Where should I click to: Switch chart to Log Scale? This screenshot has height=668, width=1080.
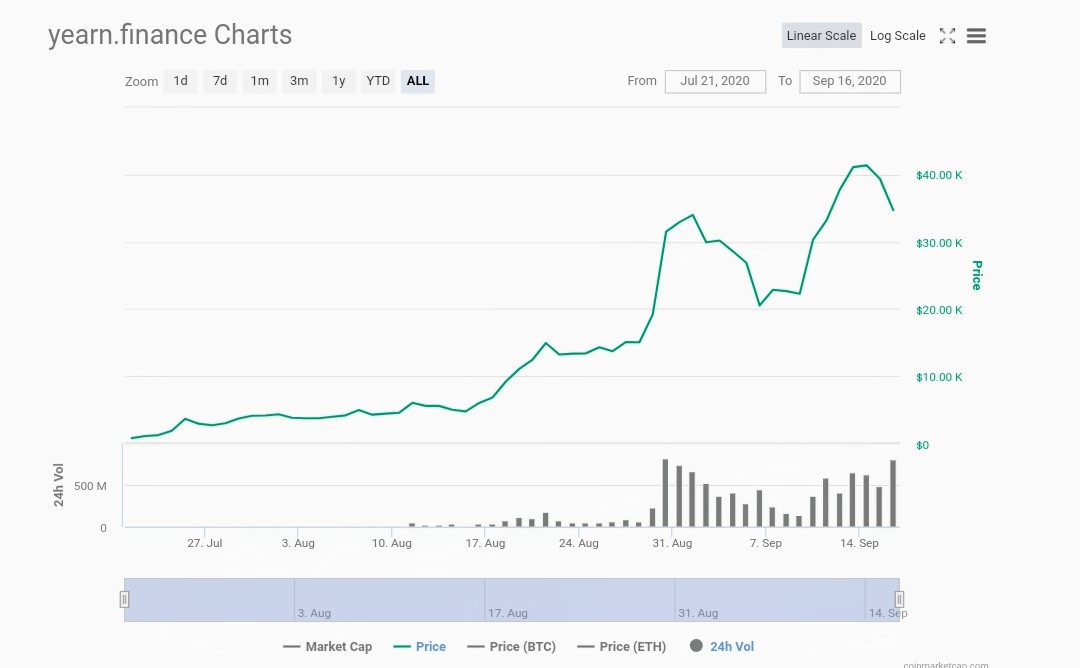pyautogui.click(x=897, y=36)
